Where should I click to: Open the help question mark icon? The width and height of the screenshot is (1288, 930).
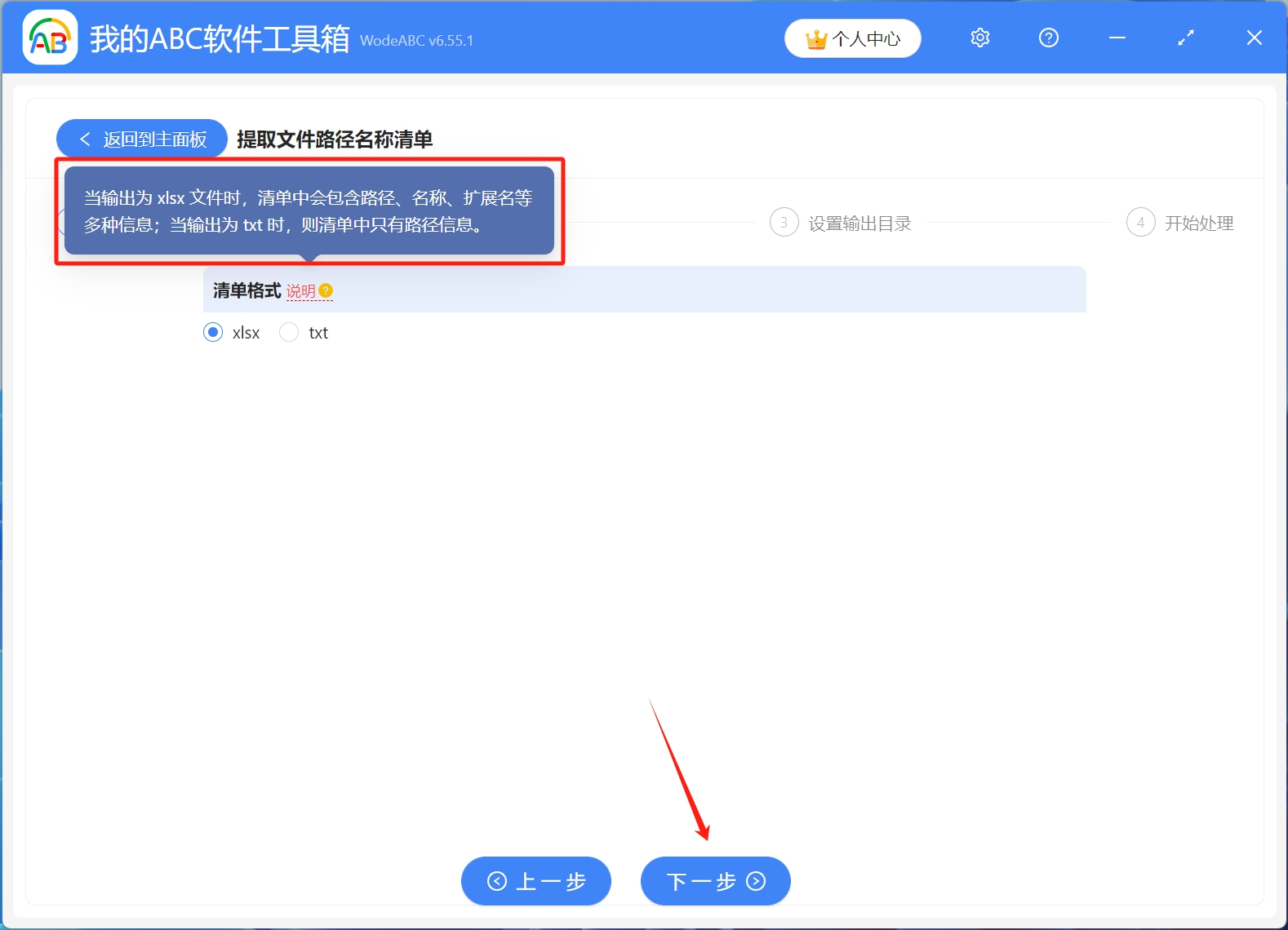pos(1048,38)
